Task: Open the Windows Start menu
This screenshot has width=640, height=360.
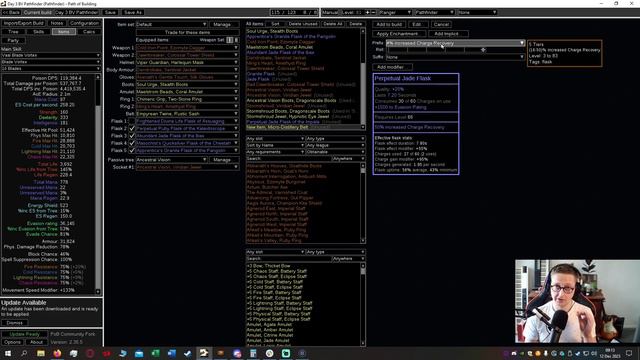Action: click(x=7, y=353)
